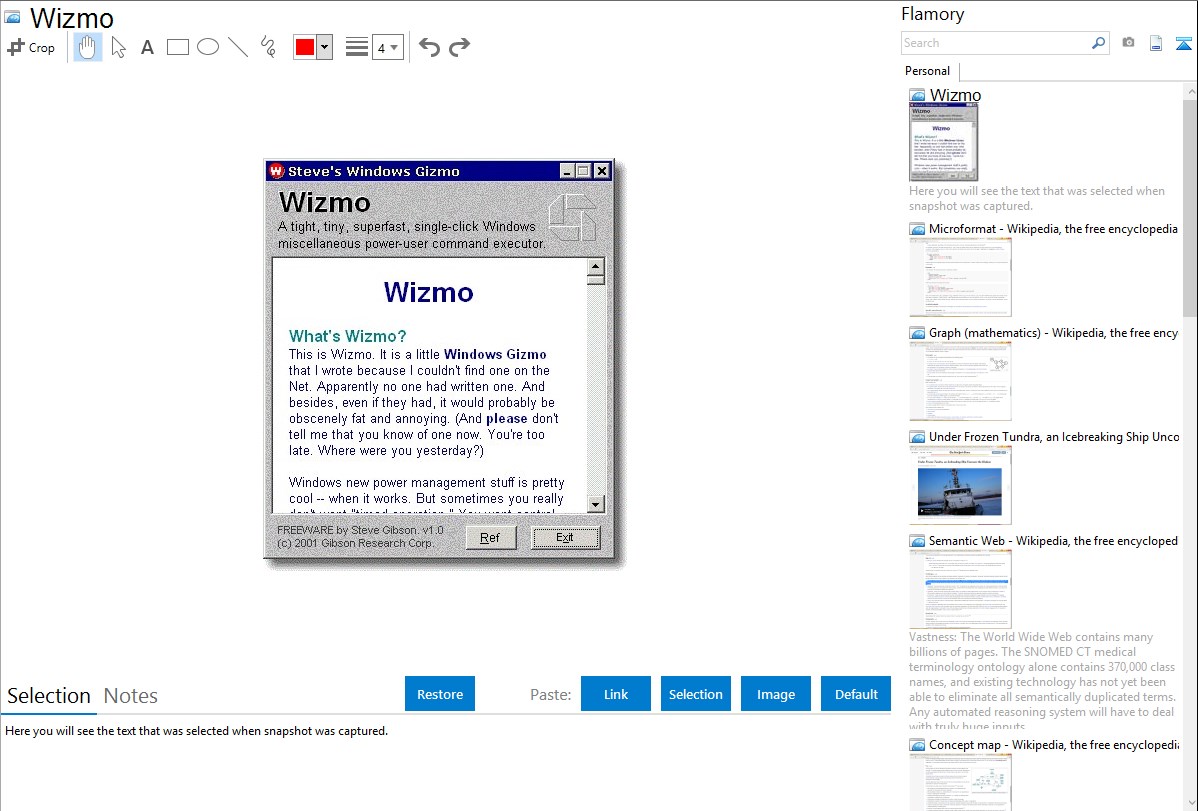Open the Concept map snapshot thumbnail
The height and width of the screenshot is (811, 1198).
click(960, 782)
